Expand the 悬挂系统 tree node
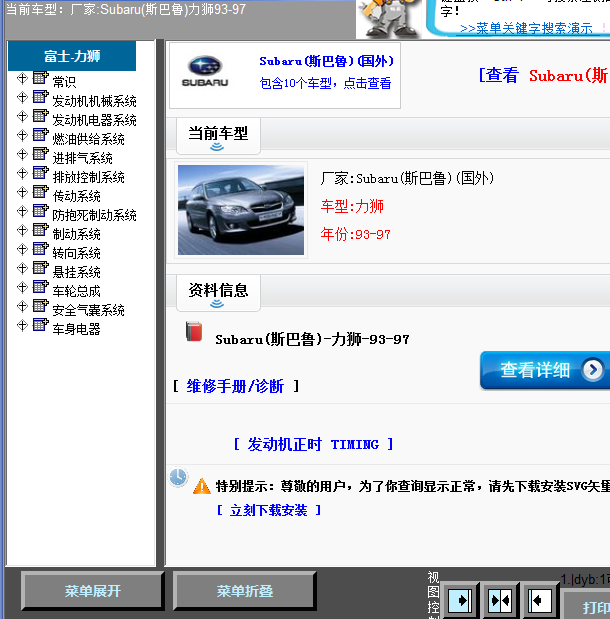The width and height of the screenshot is (610, 619). [22, 268]
